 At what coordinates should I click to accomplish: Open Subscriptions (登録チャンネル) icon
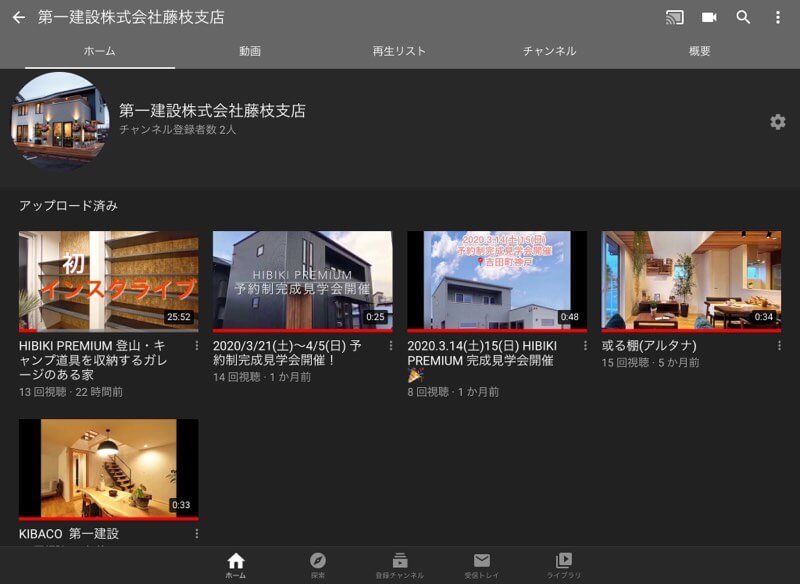(400, 565)
